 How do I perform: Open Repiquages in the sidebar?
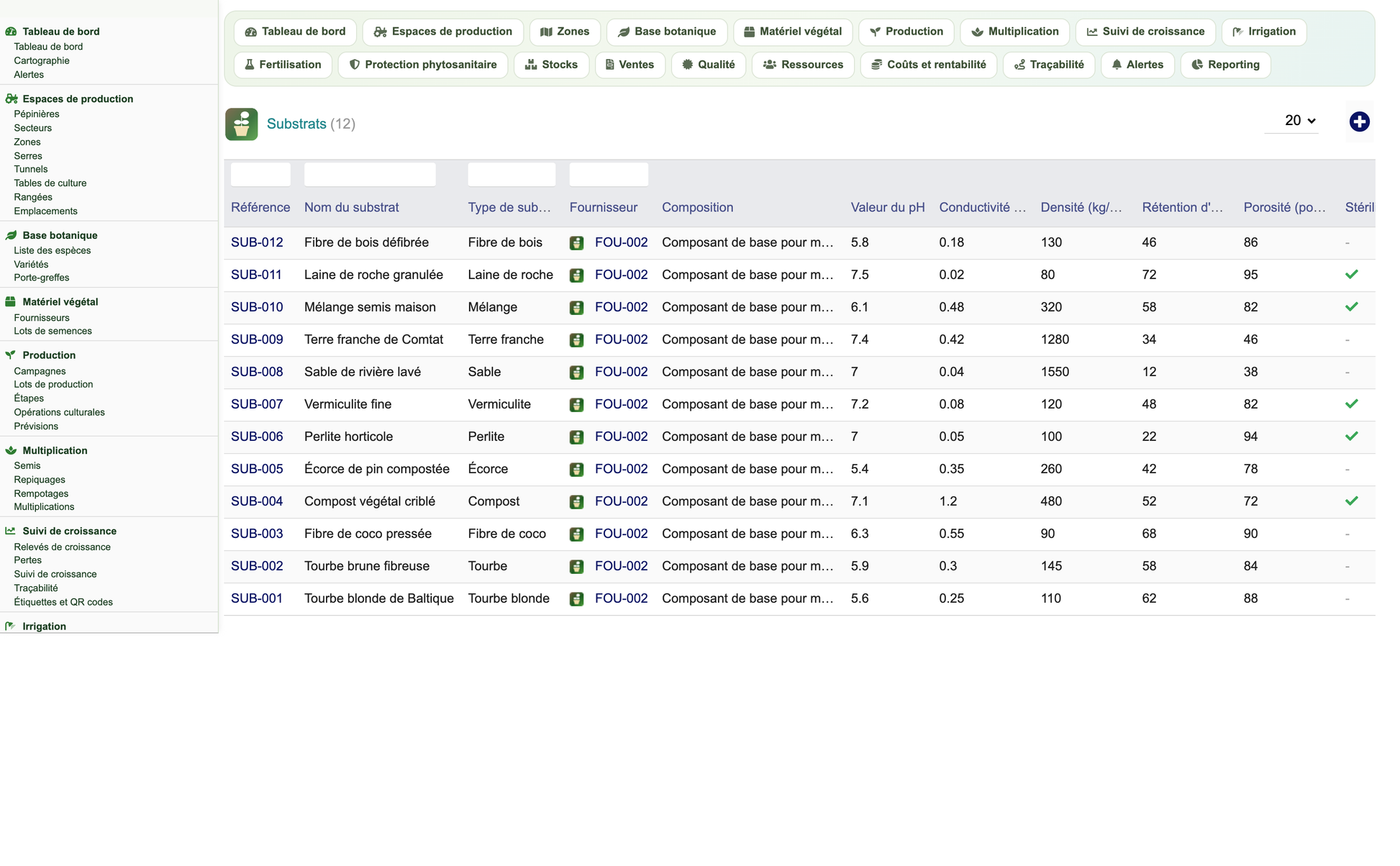click(x=40, y=480)
